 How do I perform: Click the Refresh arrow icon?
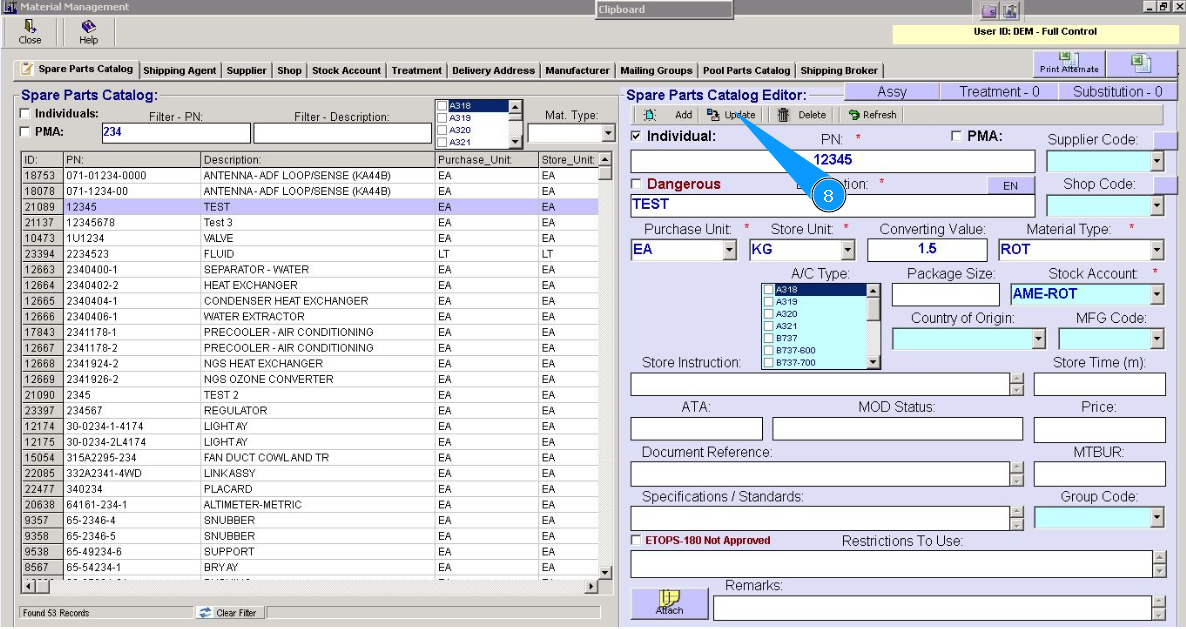pyautogui.click(x=854, y=115)
